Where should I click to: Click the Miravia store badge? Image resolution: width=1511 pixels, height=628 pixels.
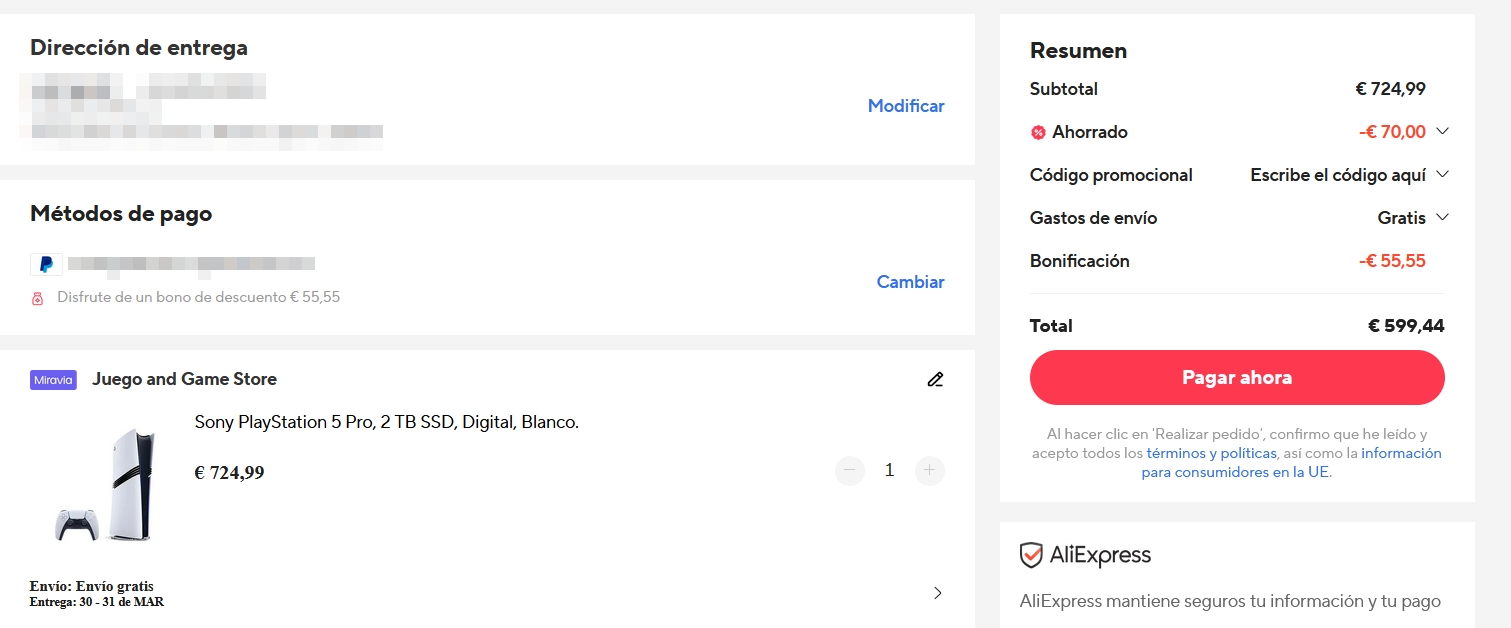point(53,380)
